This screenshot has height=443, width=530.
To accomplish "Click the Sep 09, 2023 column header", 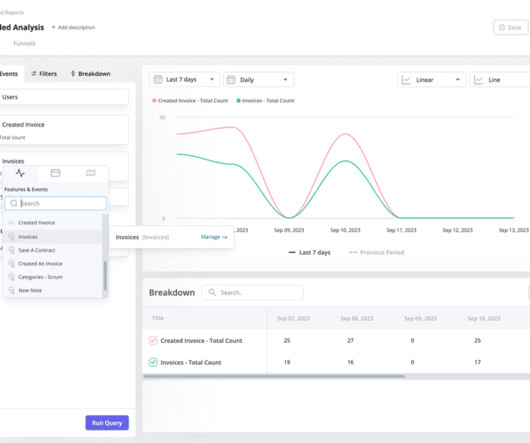I will [x=420, y=318].
